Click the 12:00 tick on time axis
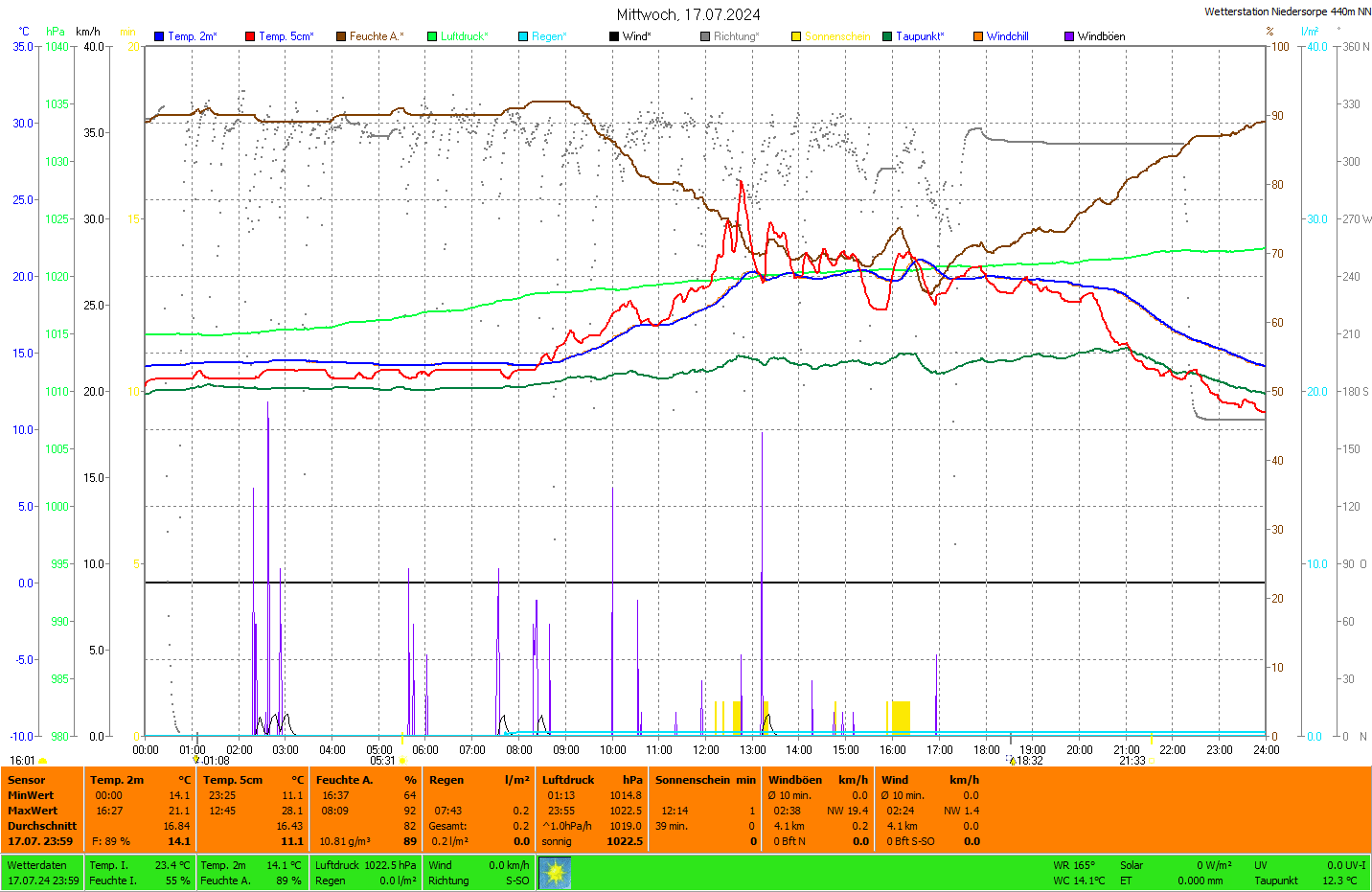The image size is (1372, 892). click(x=706, y=750)
